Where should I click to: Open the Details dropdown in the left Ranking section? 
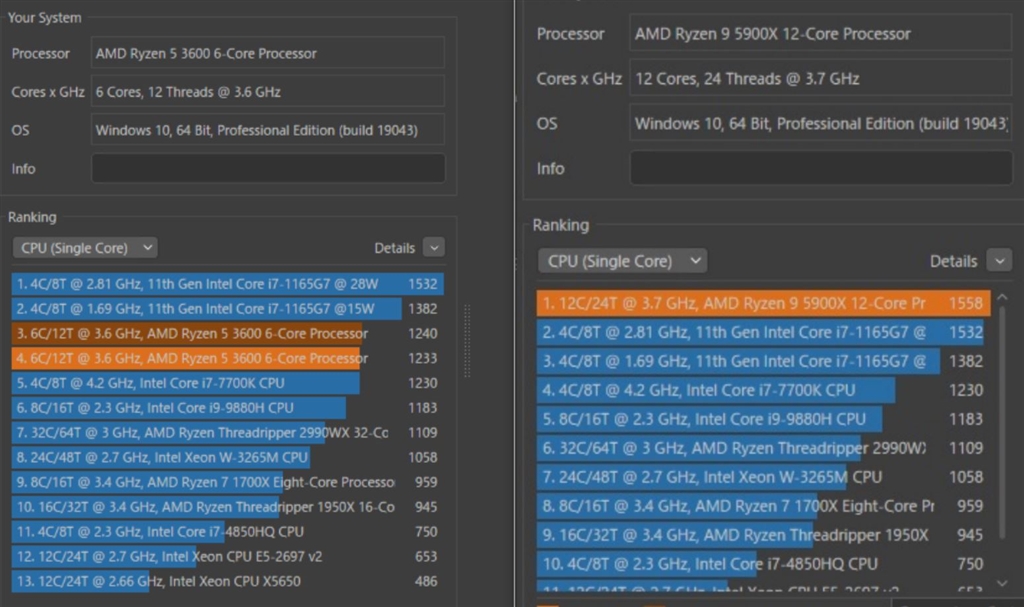pos(434,247)
